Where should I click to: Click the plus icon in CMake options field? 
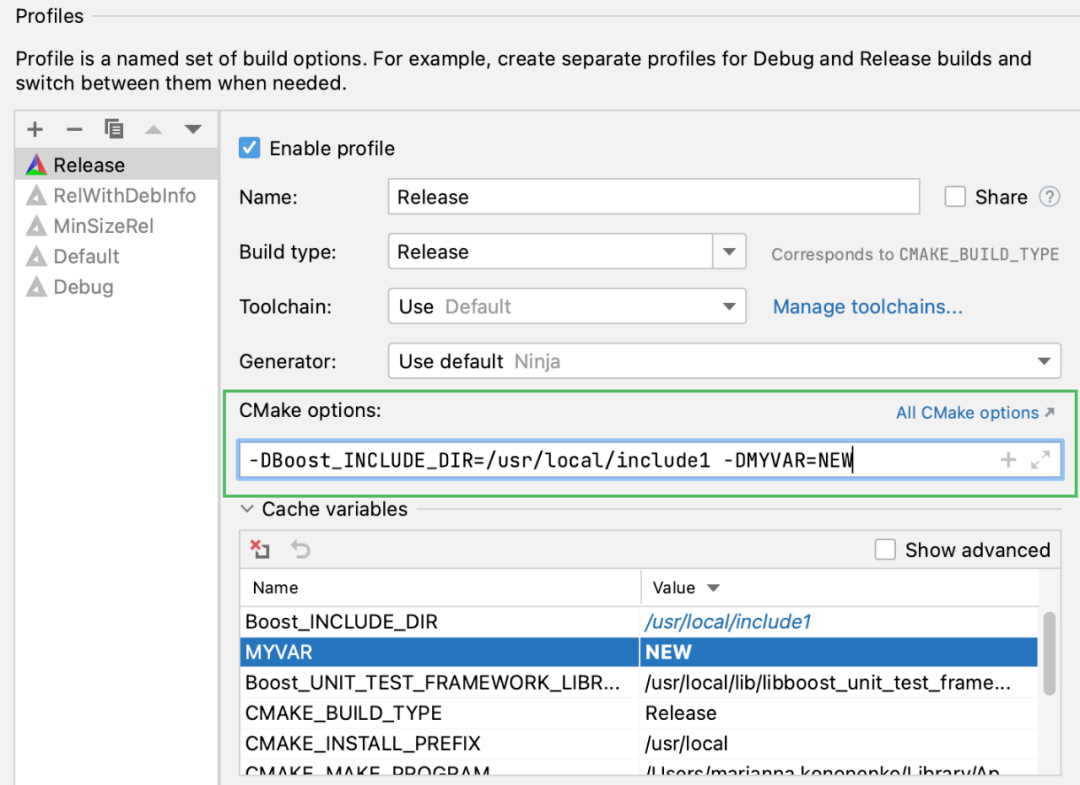tap(1008, 460)
